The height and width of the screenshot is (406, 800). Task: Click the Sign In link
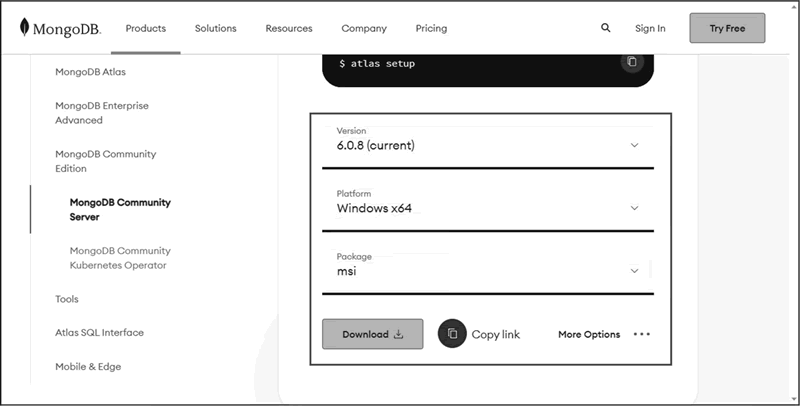[x=650, y=29]
